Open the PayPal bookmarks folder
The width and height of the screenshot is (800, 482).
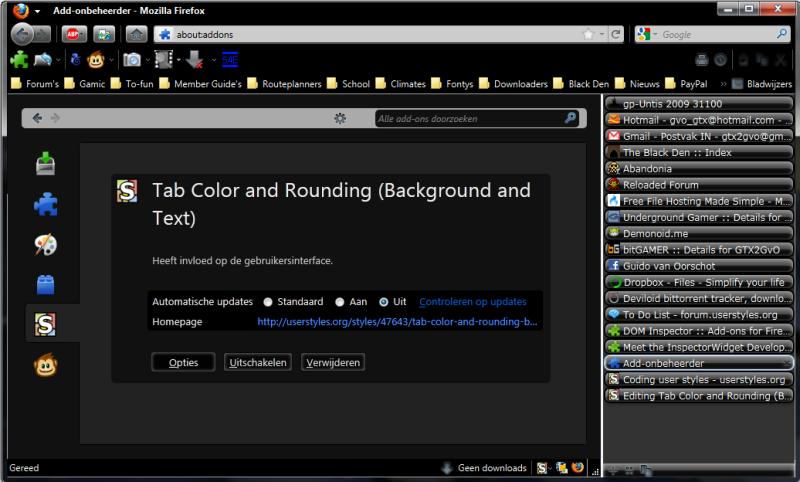tap(686, 84)
